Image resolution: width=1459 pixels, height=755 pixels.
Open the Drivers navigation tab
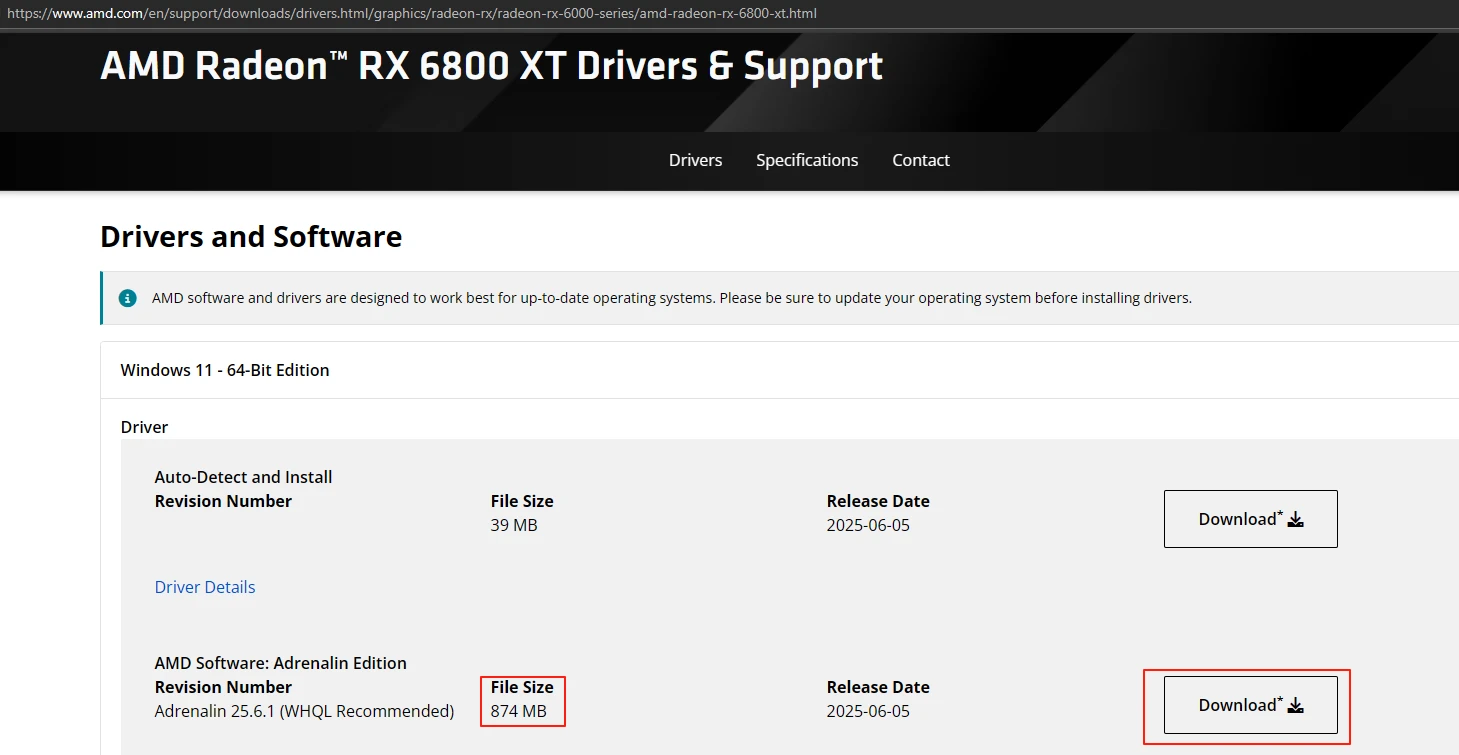[695, 160]
